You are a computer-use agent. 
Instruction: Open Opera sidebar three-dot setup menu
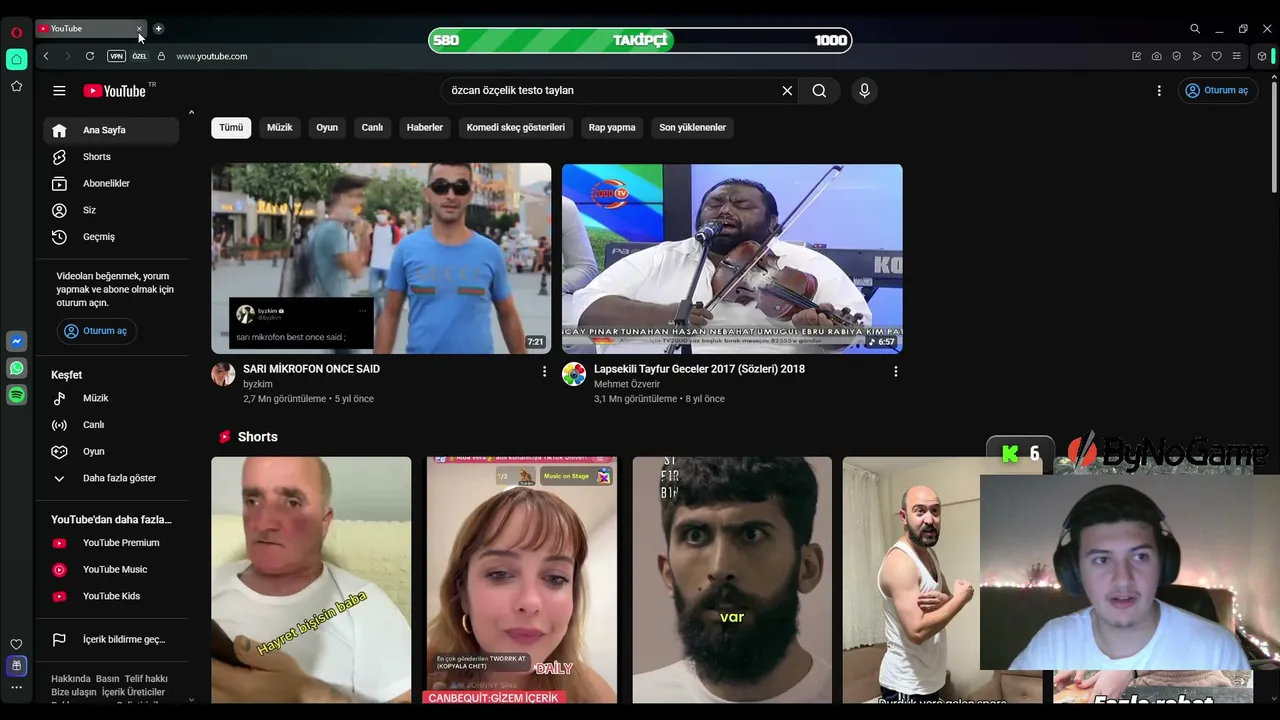pos(16,688)
